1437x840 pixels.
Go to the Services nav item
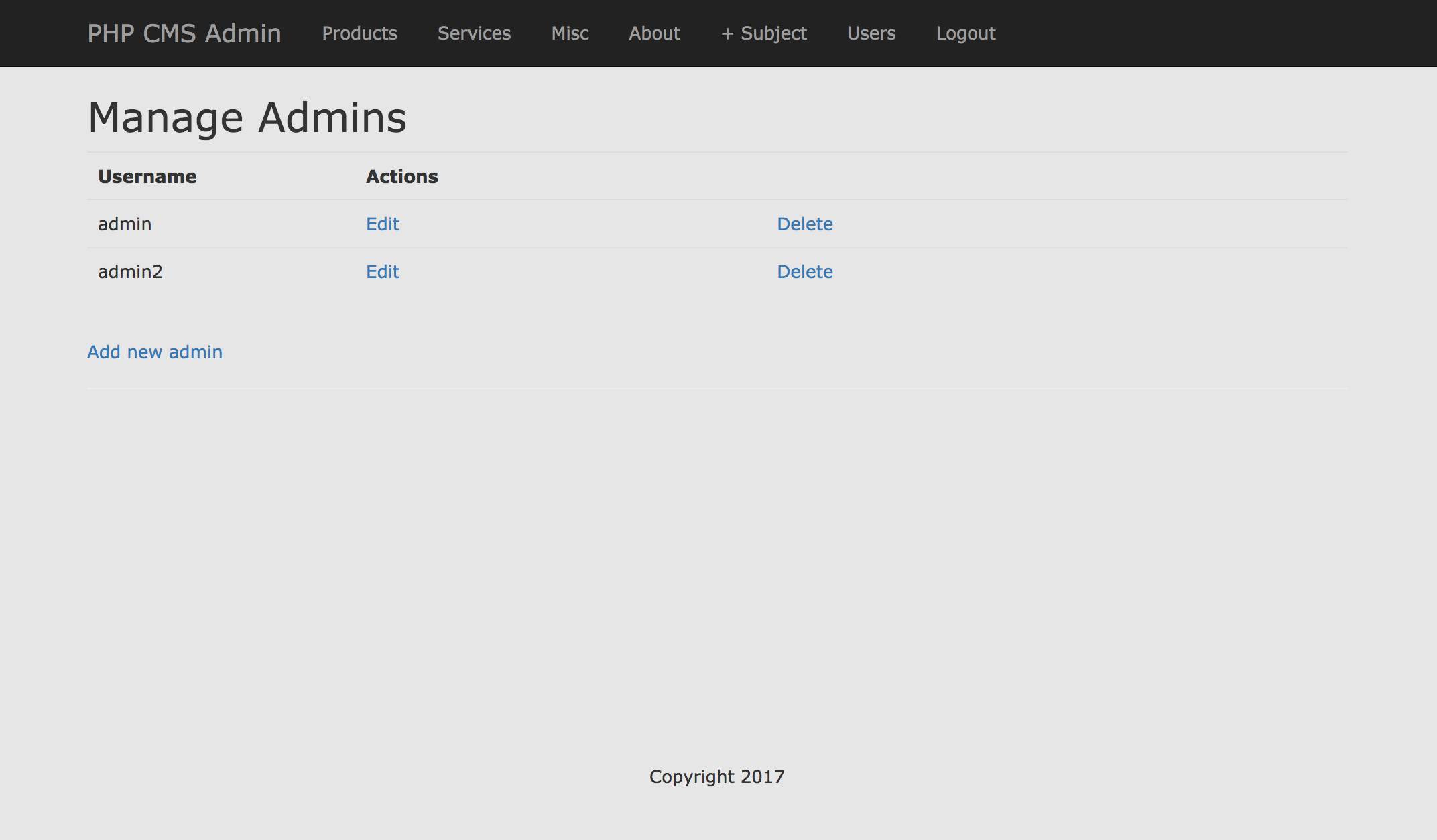tap(474, 33)
